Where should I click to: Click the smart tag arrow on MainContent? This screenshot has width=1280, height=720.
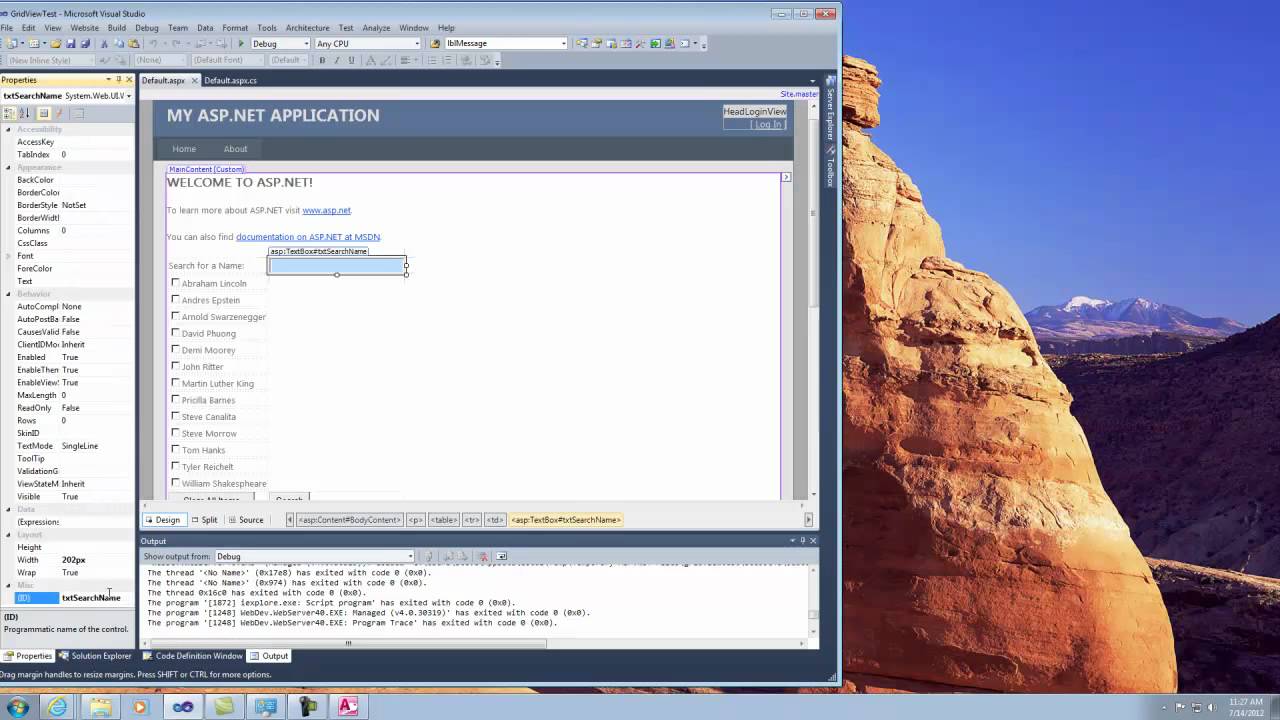click(x=786, y=177)
